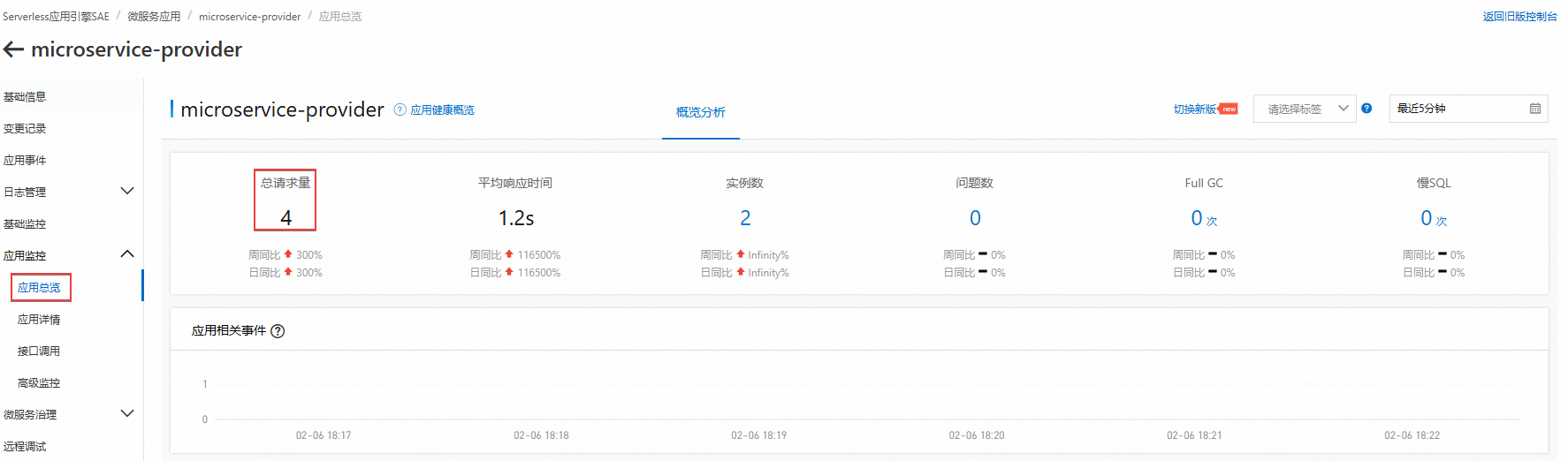Viewport: 1568px width, 461px height.
Task: Click the 慢SQL count 0
Action: tap(1427, 218)
